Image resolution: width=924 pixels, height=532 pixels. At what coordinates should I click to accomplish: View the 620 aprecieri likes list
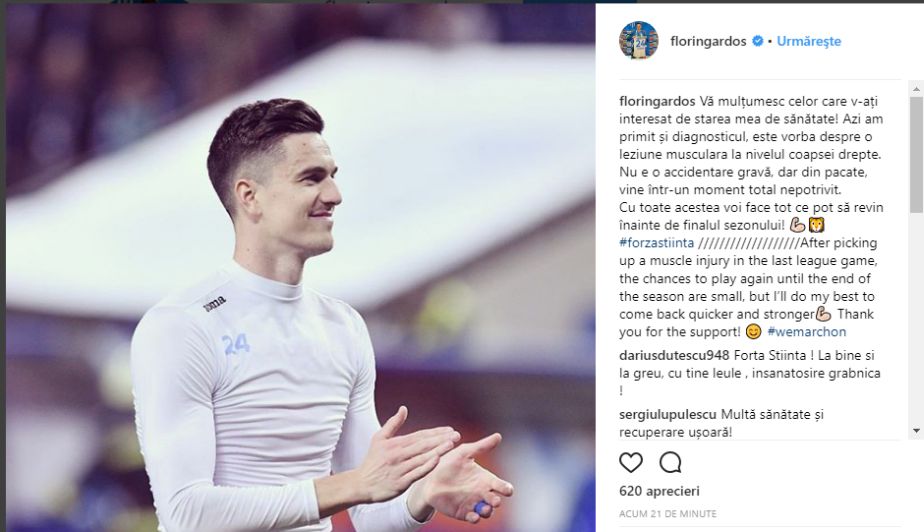659,491
